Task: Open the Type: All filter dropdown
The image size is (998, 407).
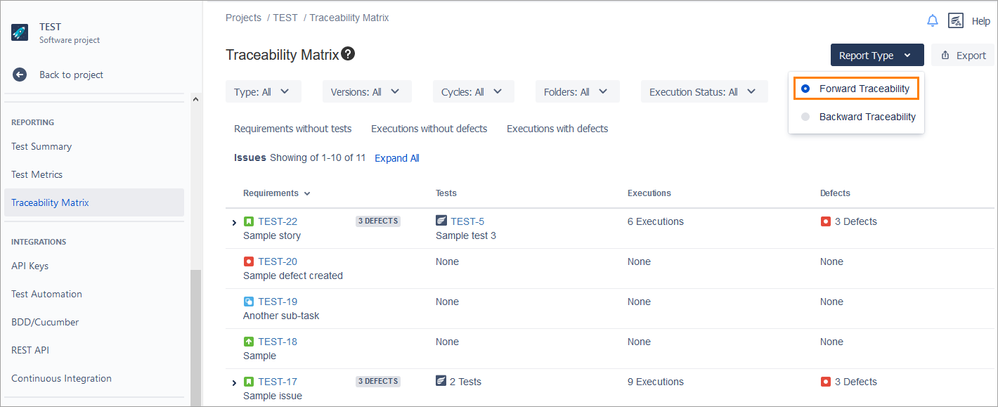Action: [x=263, y=92]
